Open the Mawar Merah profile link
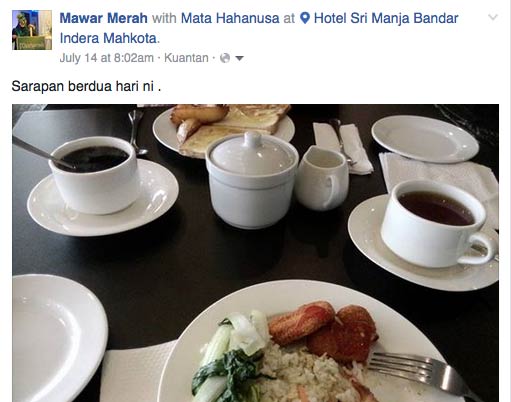This screenshot has height=402, width=511. [x=103, y=18]
